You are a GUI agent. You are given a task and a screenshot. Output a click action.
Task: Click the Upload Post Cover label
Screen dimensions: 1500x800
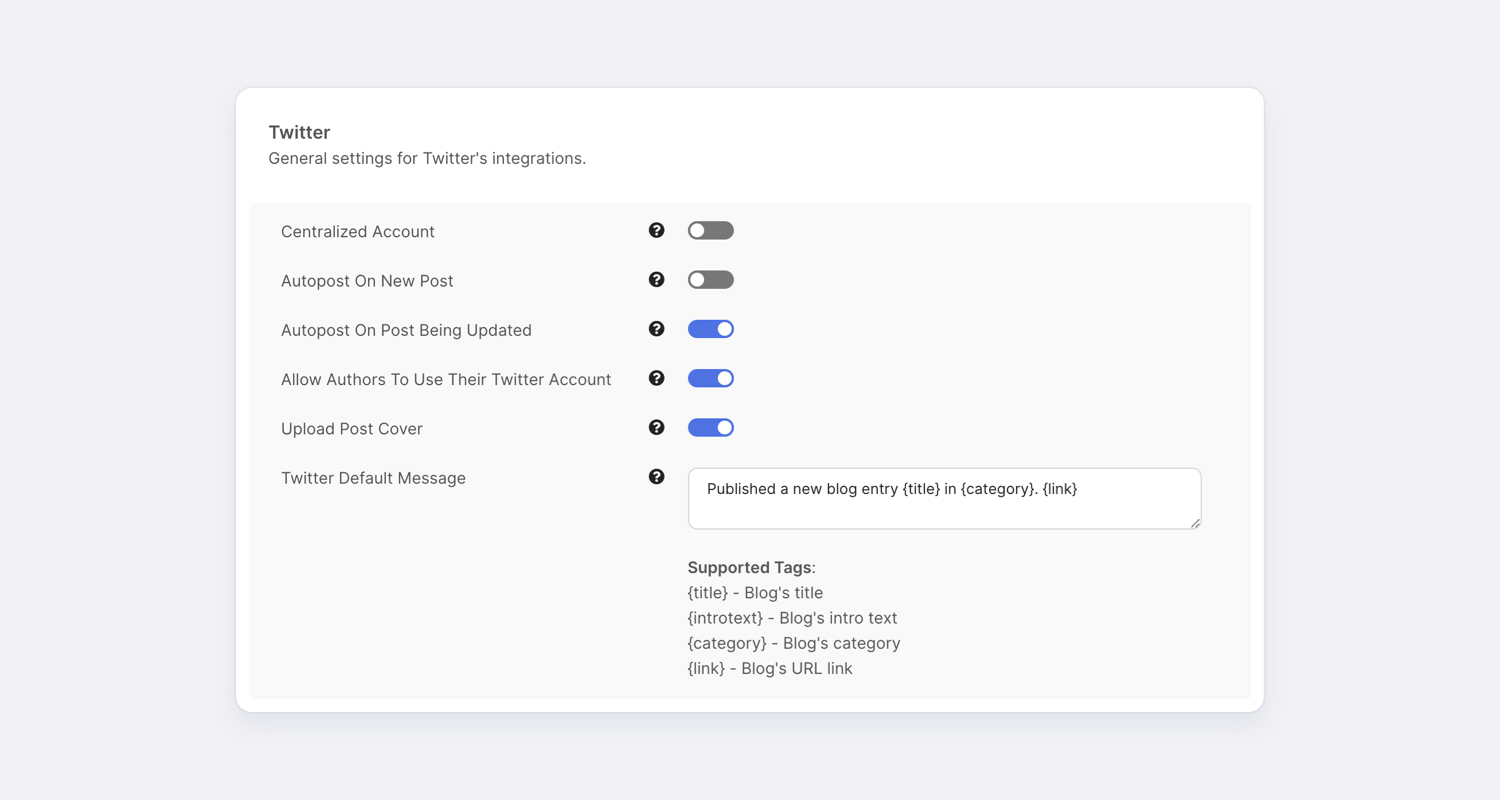[351, 429]
